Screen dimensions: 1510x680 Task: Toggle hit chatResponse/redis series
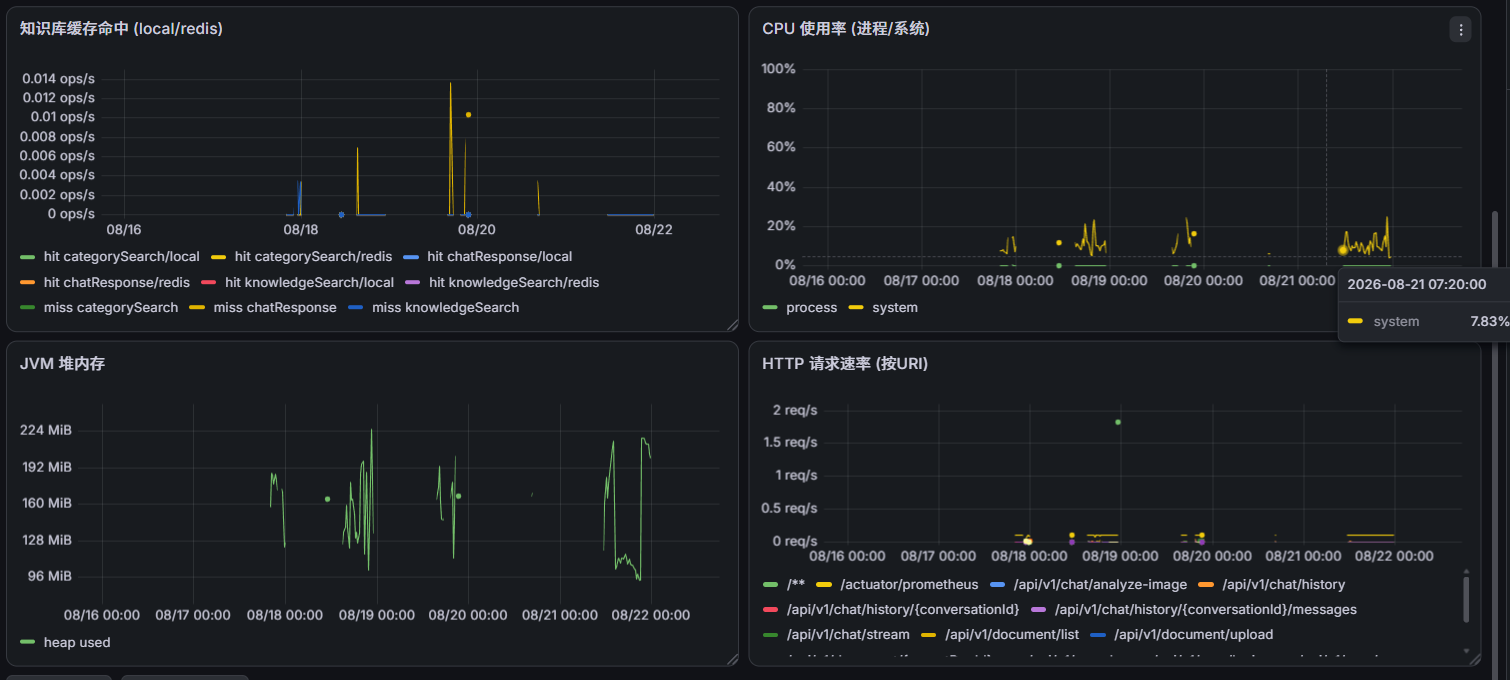[x=117, y=283]
